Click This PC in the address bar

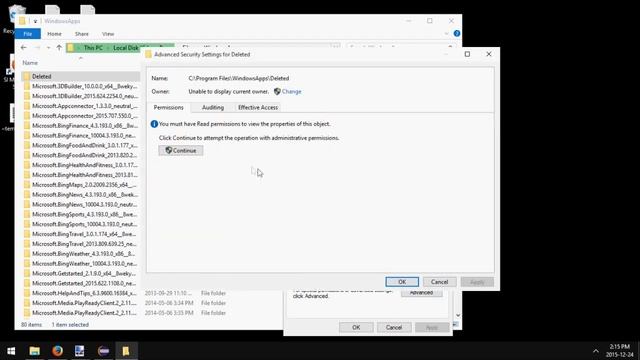93,48
